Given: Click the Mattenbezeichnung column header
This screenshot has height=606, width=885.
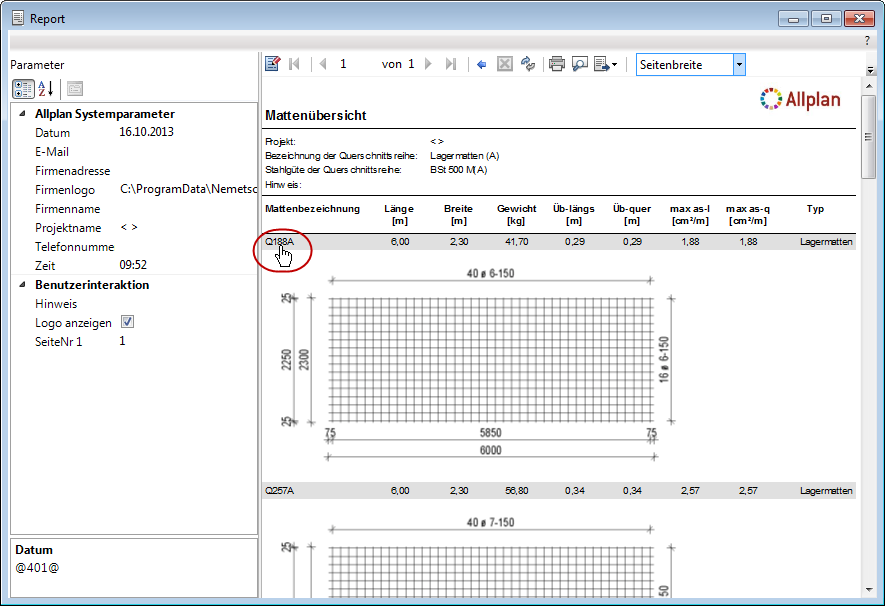Looking at the screenshot, I should pos(312,209).
